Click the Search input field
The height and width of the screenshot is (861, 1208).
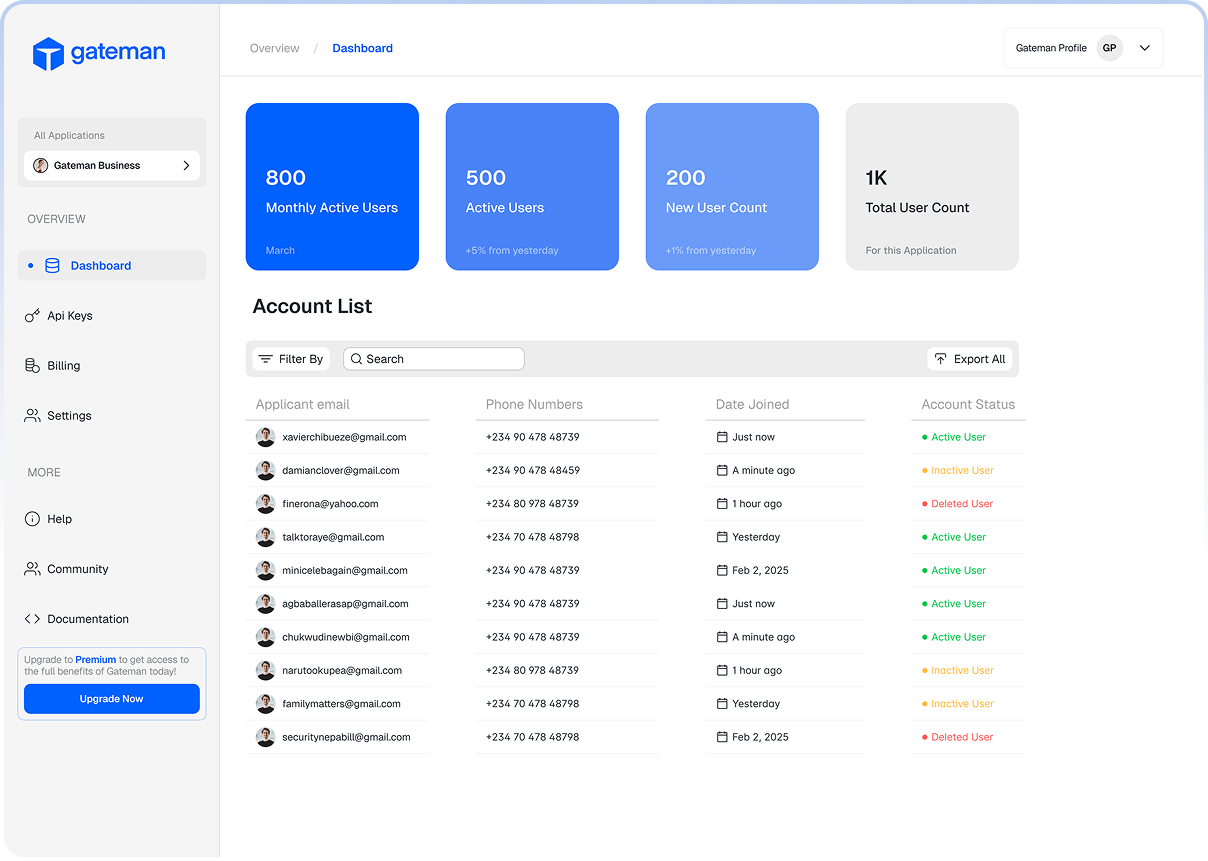click(434, 359)
